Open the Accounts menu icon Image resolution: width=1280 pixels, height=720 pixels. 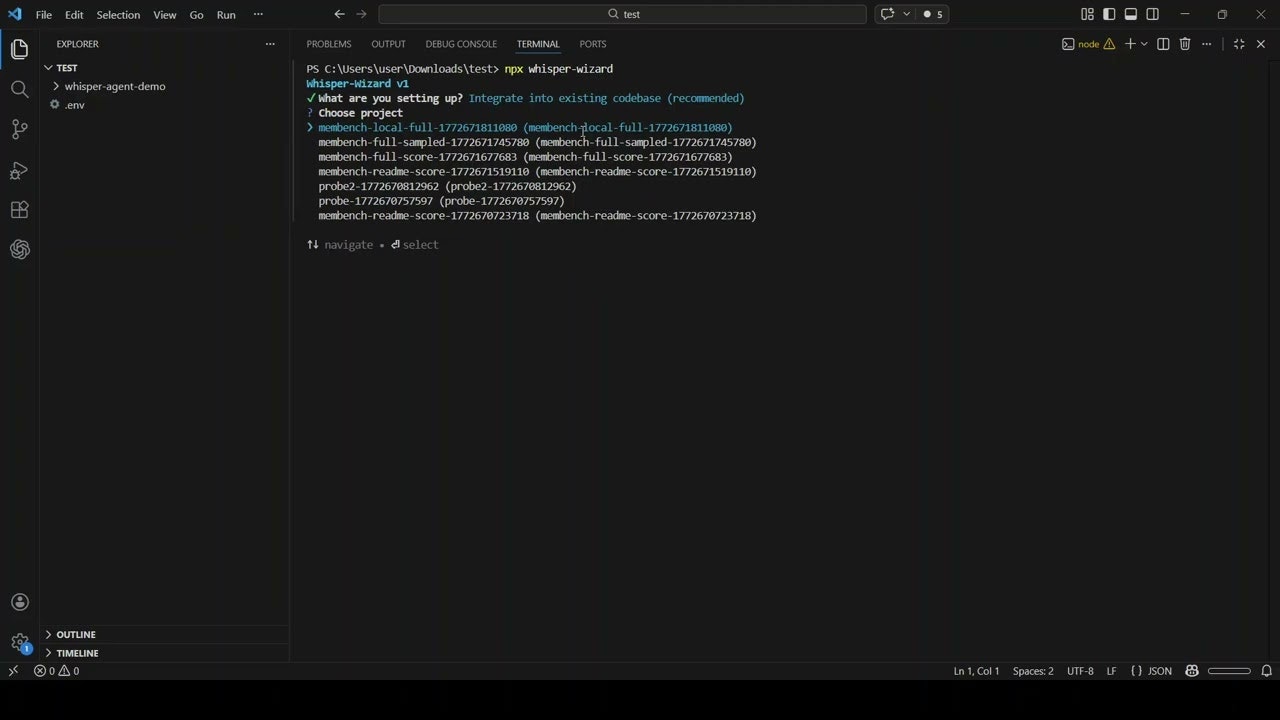[x=19, y=602]
